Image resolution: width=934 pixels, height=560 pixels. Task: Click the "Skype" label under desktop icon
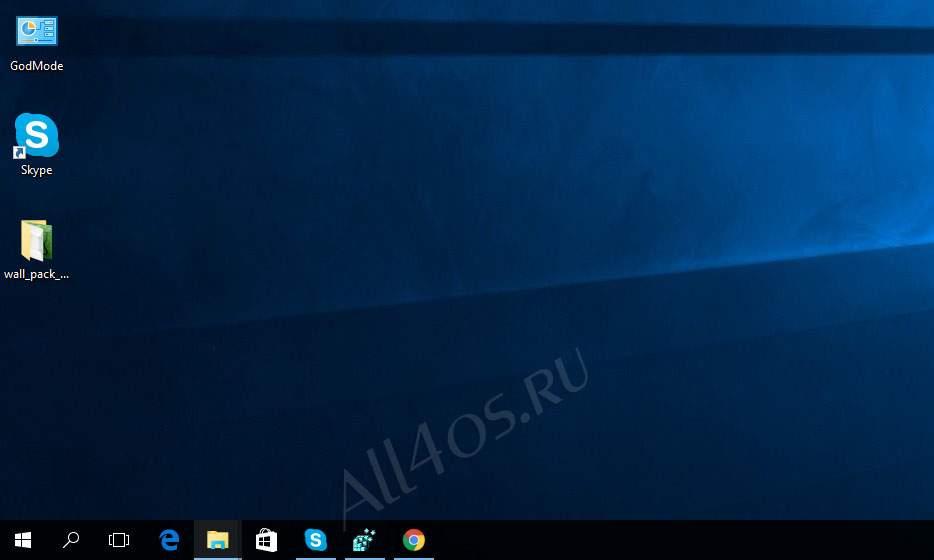click(36, 170)
